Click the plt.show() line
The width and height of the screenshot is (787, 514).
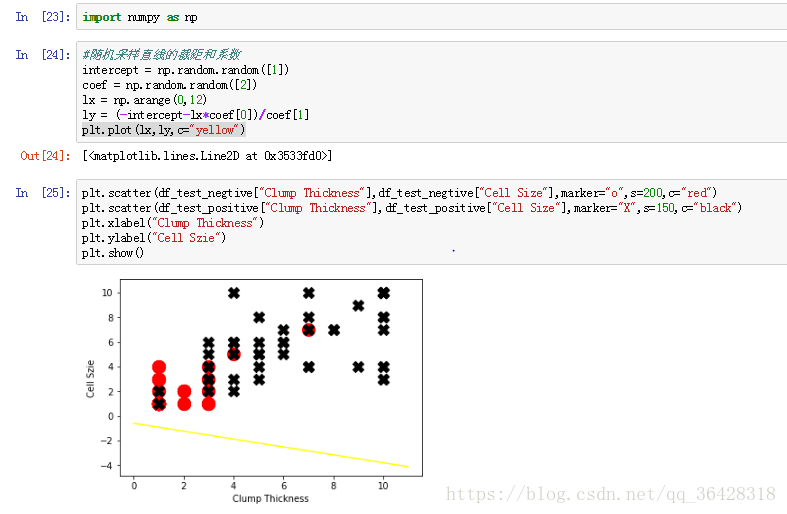113,253
